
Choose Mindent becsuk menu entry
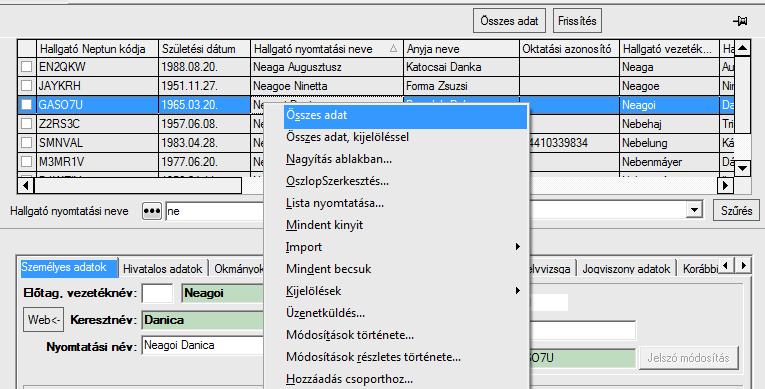(x=405, y=269)
